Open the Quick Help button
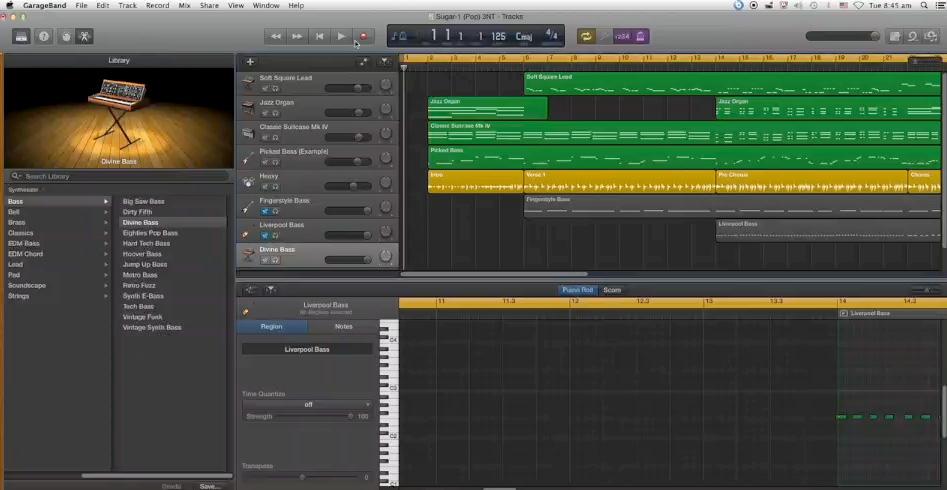The height and width of the screenshot is (490, 947). [43, 36]
